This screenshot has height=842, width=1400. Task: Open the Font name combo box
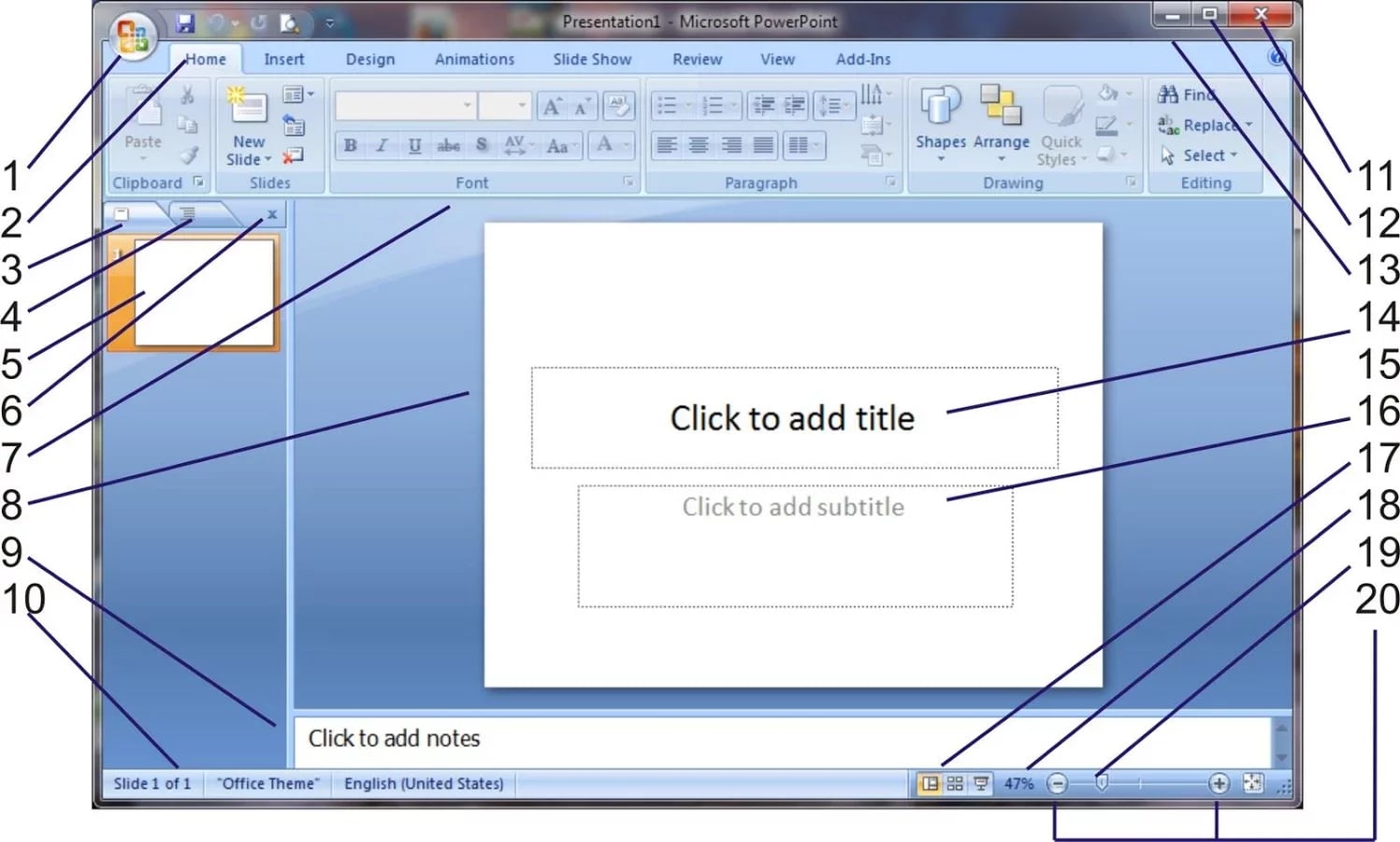point(405,106)
